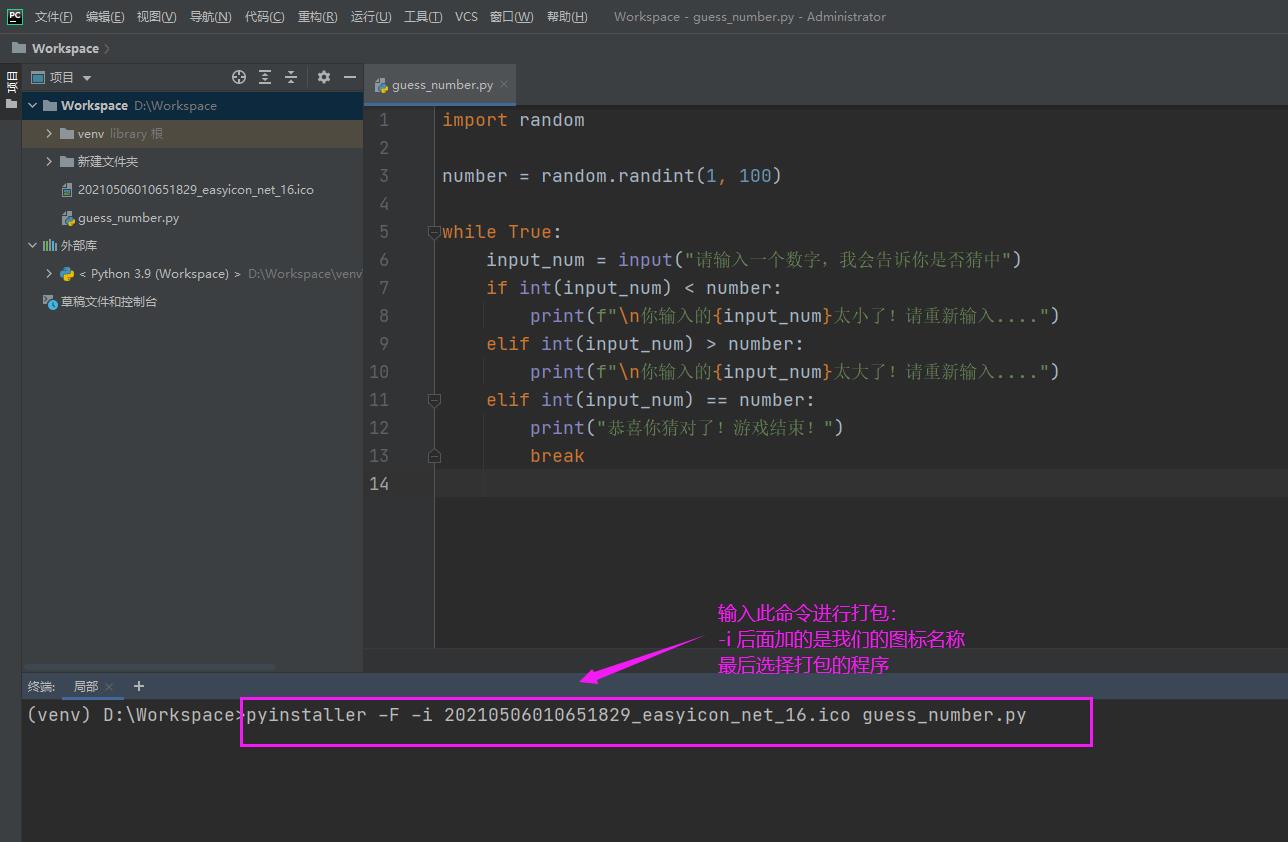Click the 'while True:' statement
This screenshot has height=842, width=1288.
[502, 232]
